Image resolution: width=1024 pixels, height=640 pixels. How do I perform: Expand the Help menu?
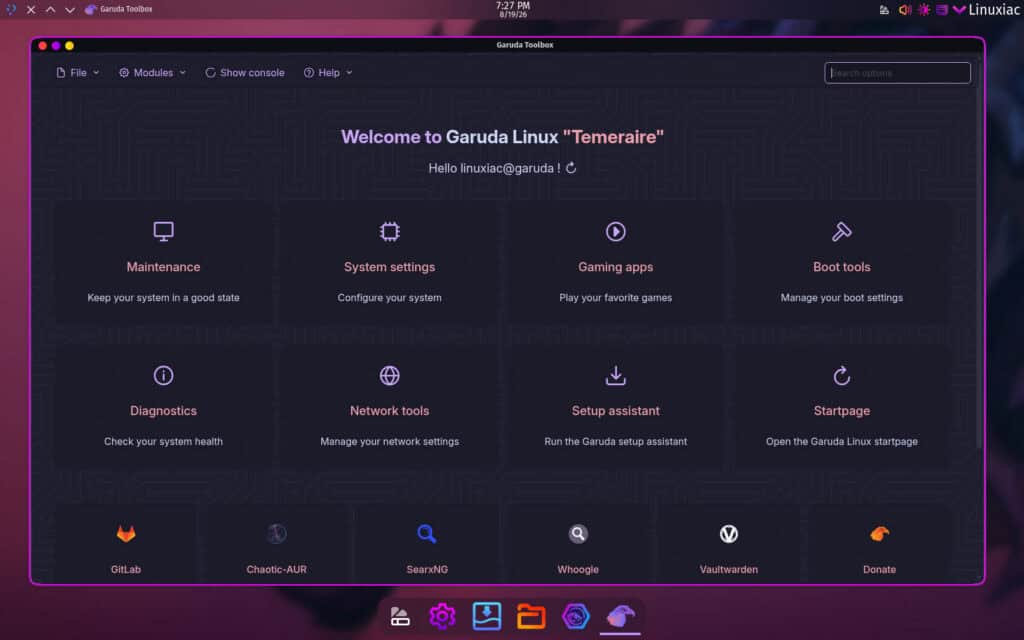click(328, 72)
